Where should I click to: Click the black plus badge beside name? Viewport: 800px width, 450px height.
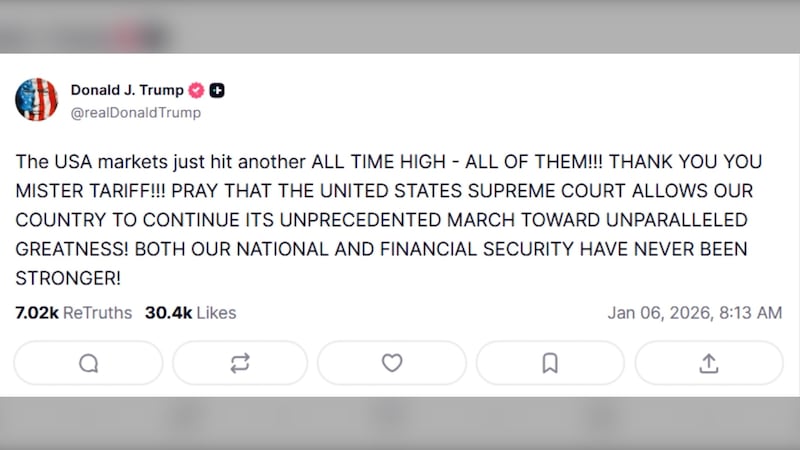(x=217, y=90)
